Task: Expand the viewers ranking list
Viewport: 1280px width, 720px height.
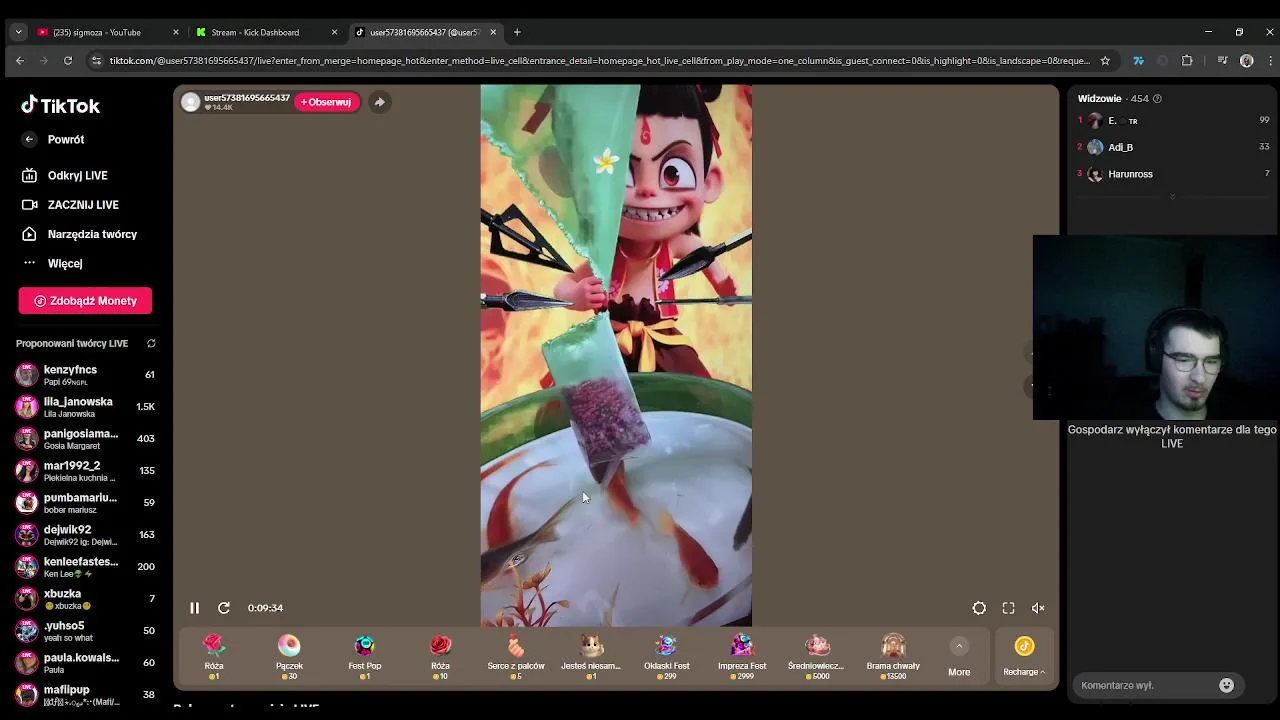Action: (1172, 196)
